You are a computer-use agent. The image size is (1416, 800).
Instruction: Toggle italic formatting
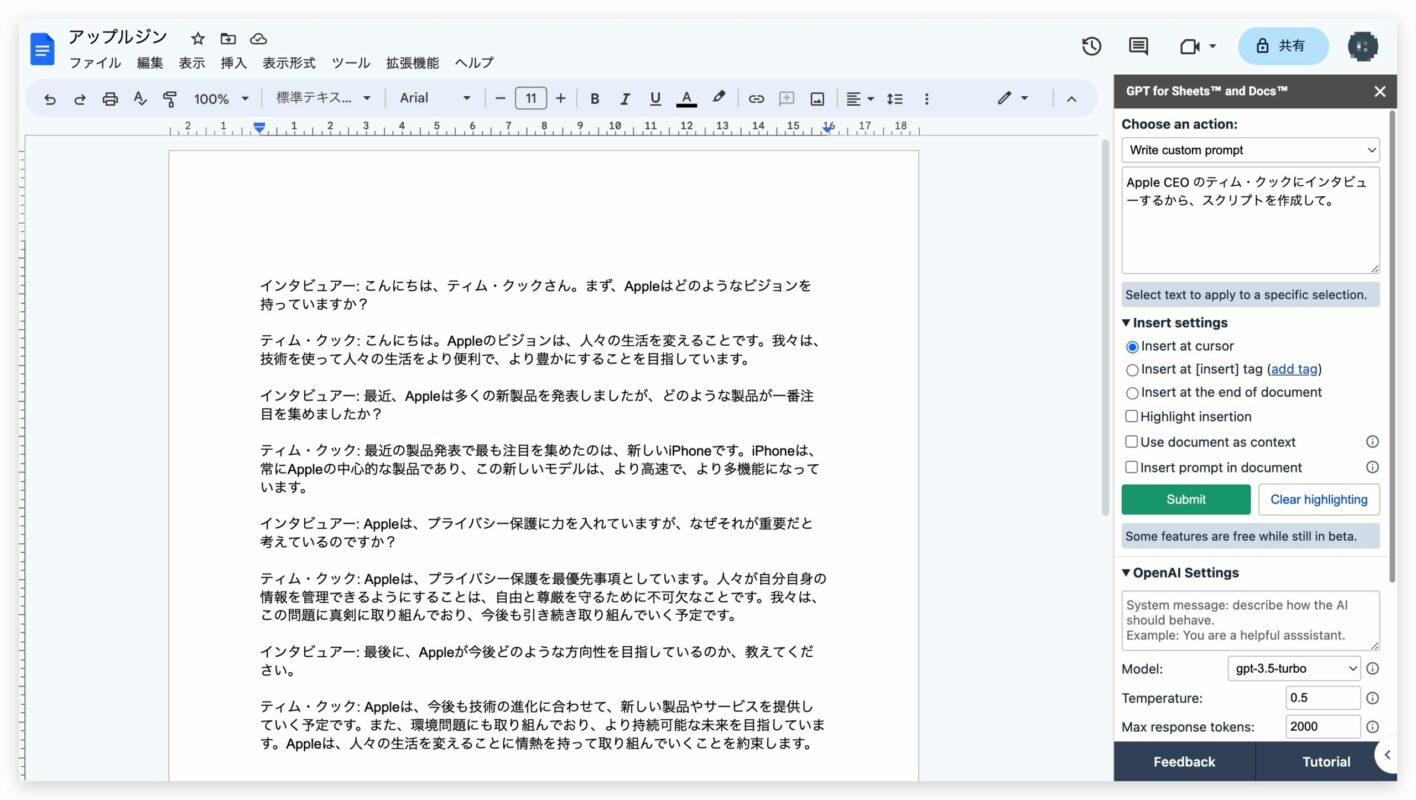click(625, 99)
